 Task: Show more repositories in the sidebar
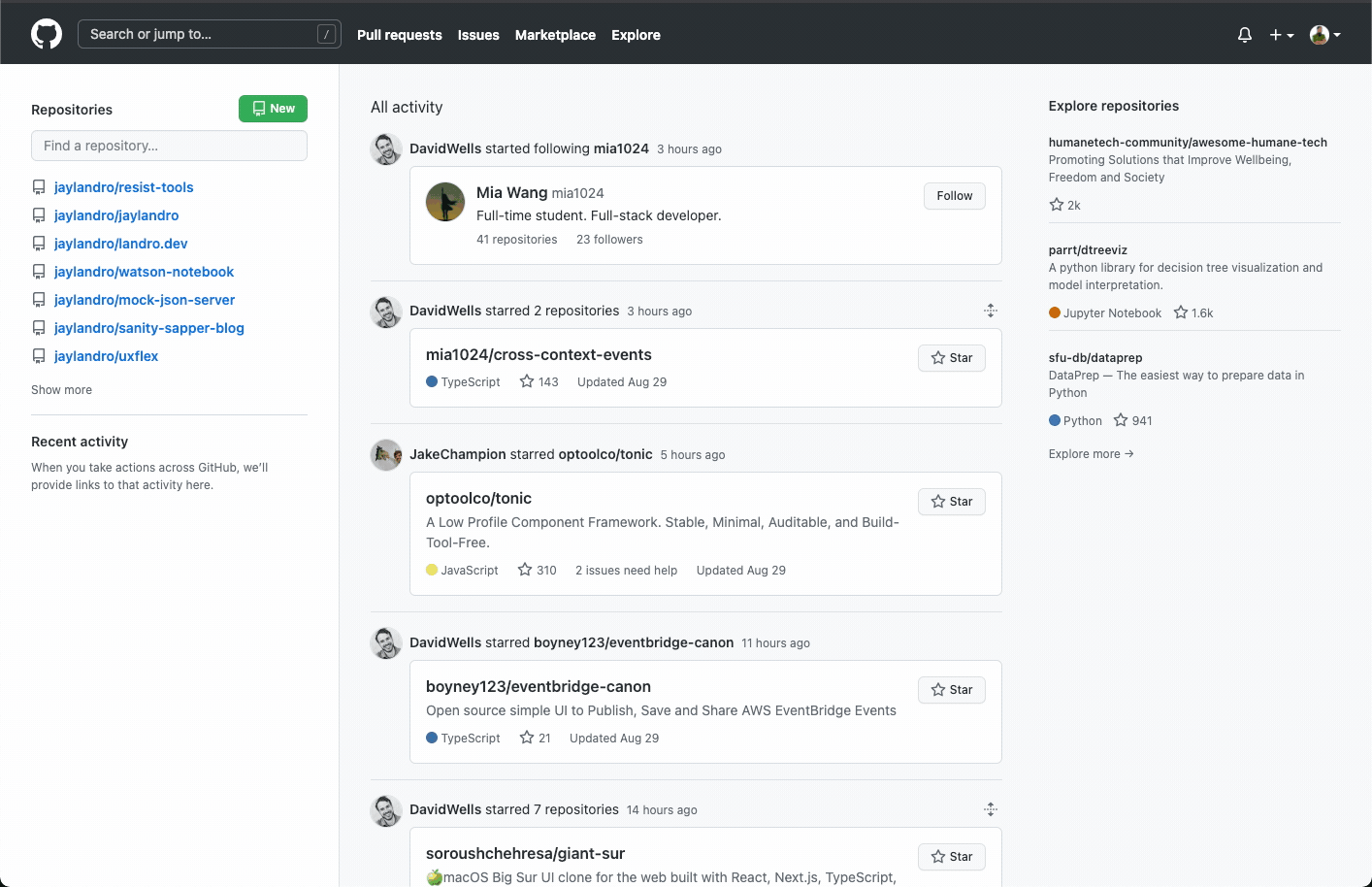61,390
